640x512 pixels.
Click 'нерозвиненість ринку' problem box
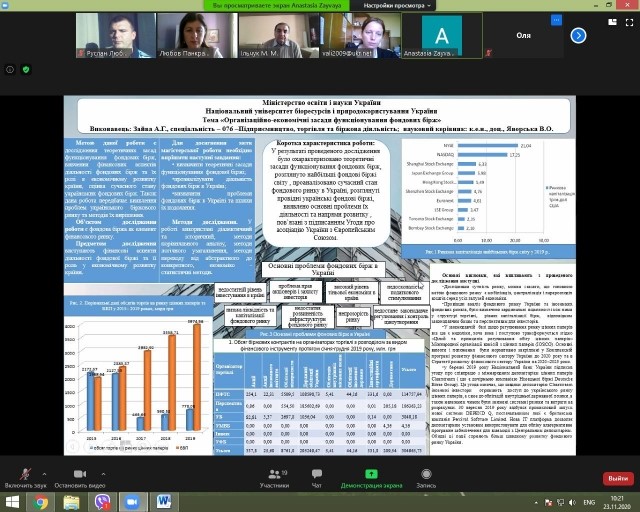point(353,316)
